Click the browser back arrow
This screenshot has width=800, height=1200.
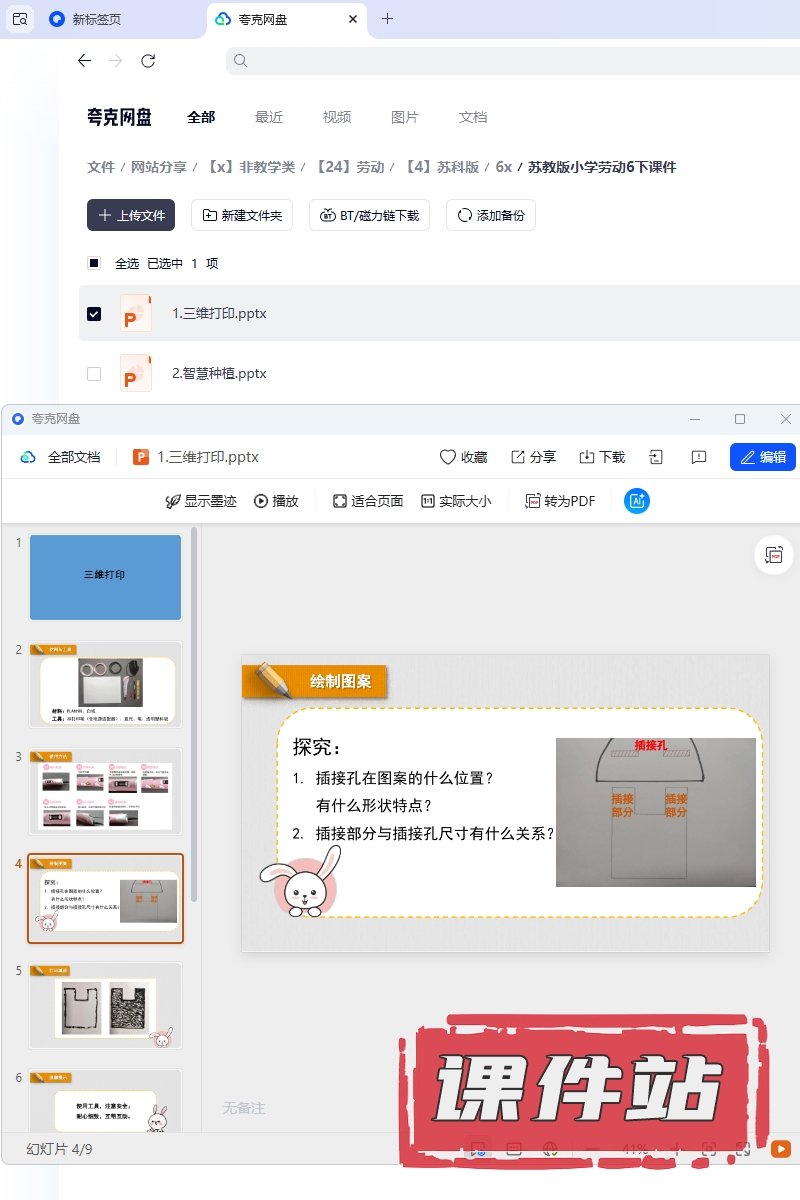(x=84, y=61)
